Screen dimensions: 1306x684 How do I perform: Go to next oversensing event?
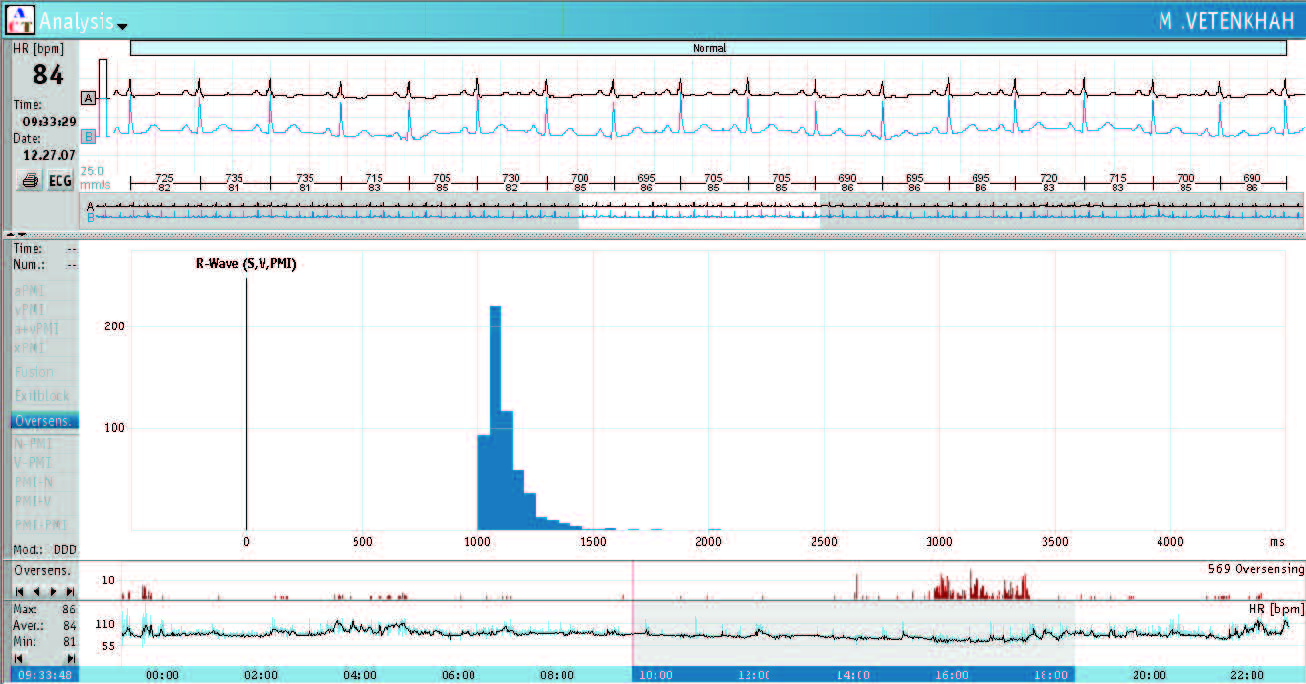[x=54, y=592]
